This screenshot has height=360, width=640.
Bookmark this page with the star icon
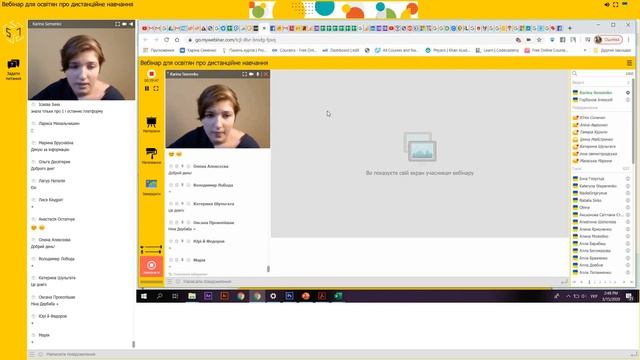(x=539, y=40)
